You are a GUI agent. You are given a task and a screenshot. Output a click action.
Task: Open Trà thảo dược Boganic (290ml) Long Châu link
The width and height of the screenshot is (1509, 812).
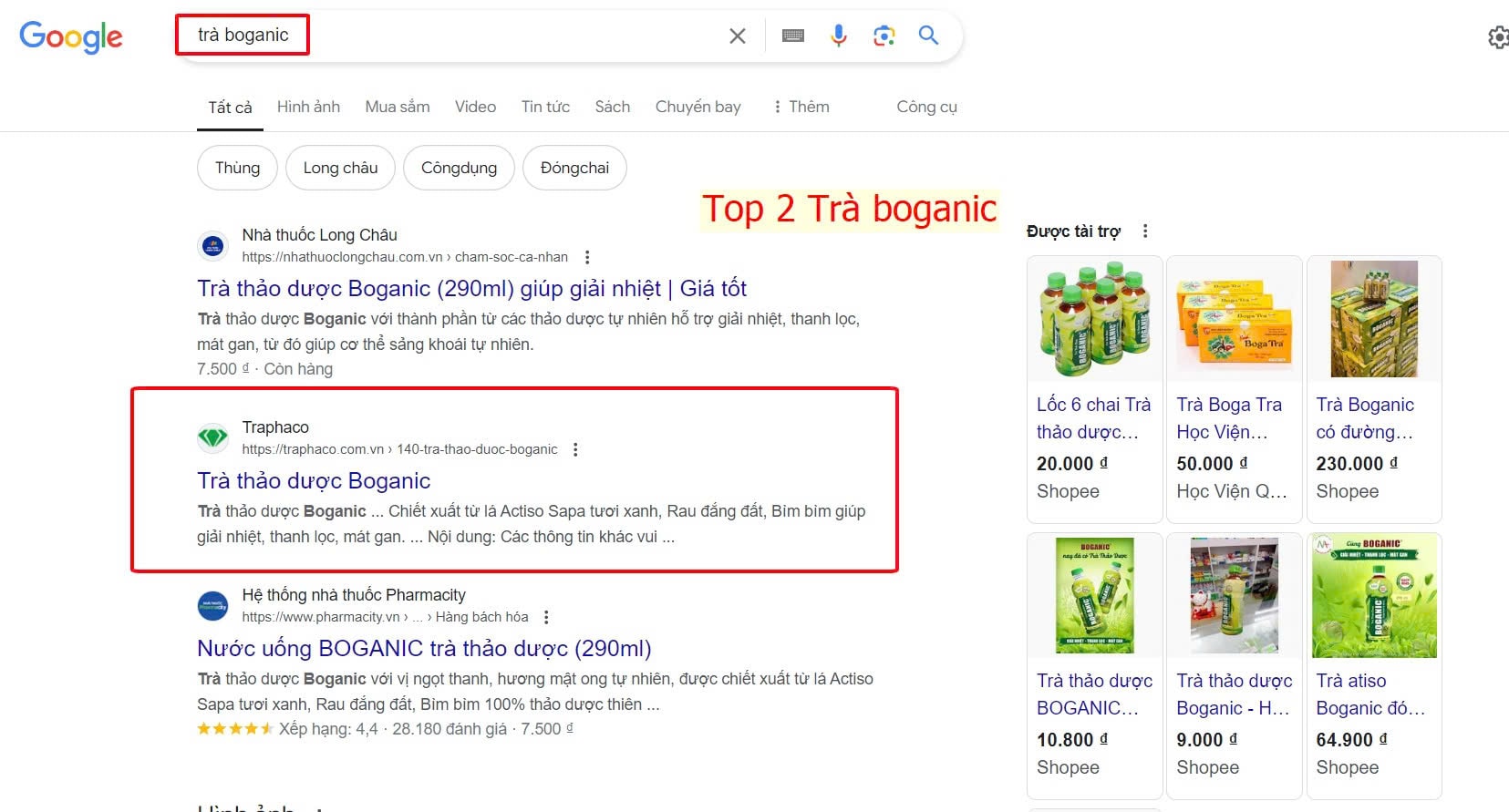pos(471,289)
